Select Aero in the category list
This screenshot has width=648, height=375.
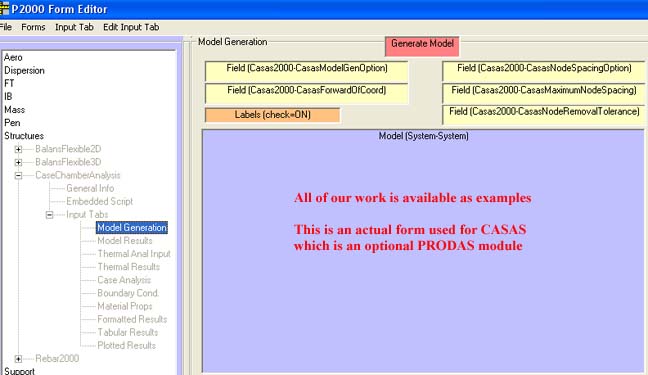click(x=13, y=57)
